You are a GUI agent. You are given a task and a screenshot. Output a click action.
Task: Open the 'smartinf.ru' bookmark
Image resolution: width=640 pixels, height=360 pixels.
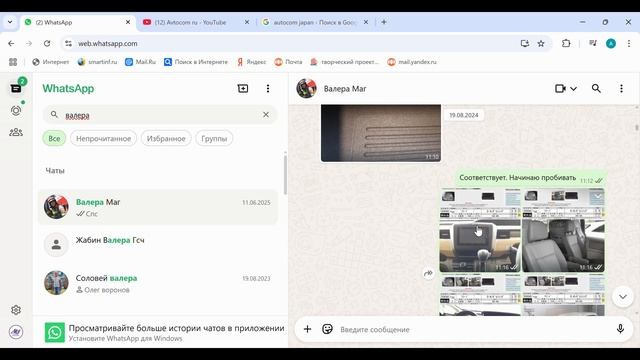pyautogui.click(x=98, y=62)
